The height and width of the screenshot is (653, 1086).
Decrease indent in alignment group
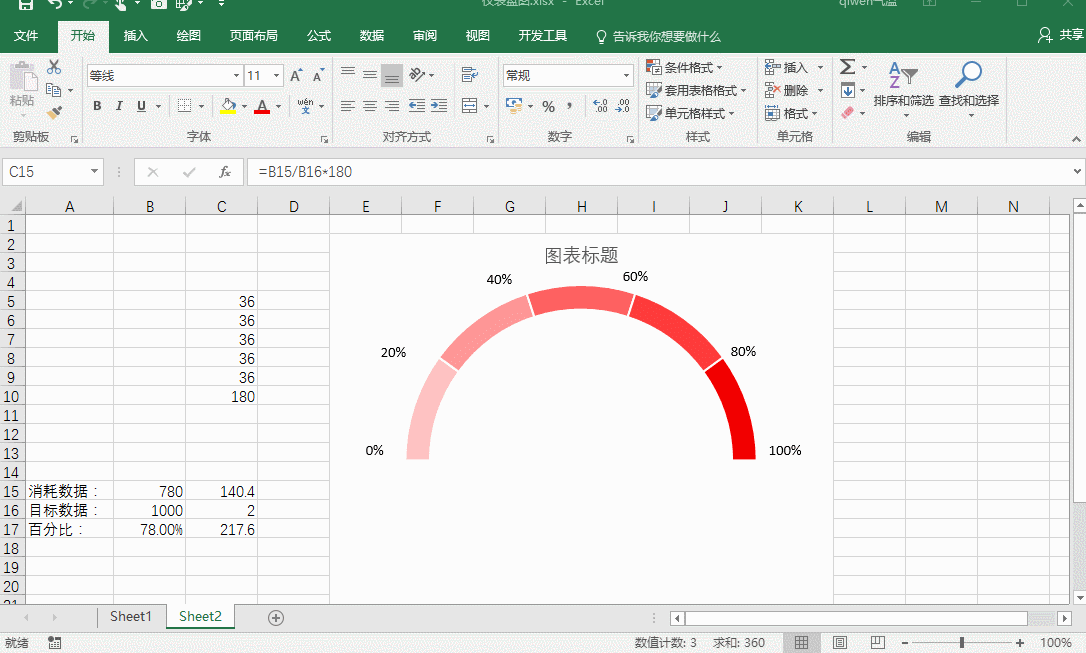pos(417,105)
